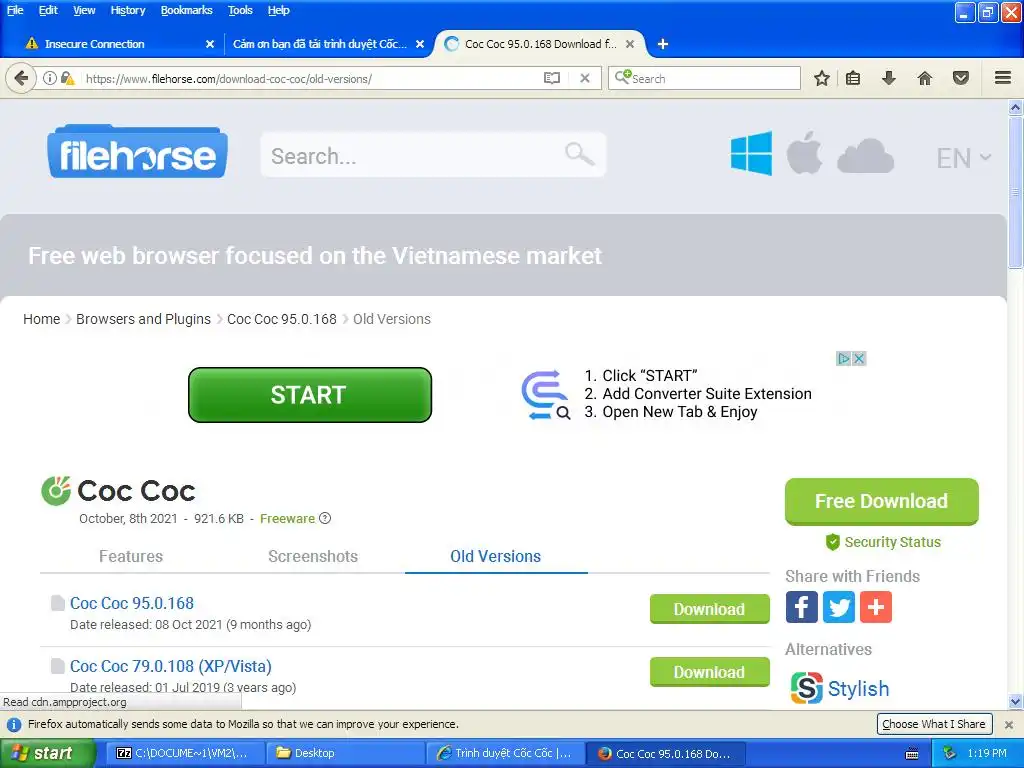The image size is (1024, 768).
Task: Open a new tab with plus button
Action: pos(663,44)
